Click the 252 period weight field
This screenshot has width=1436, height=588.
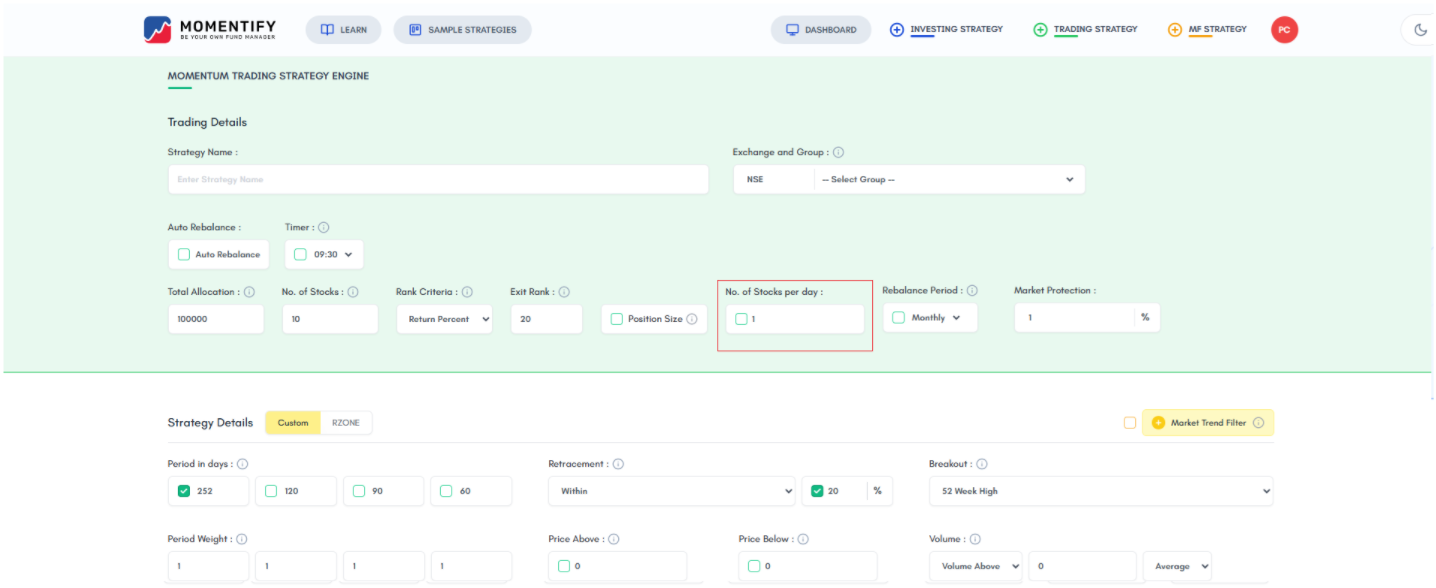[x=208, y=566]
